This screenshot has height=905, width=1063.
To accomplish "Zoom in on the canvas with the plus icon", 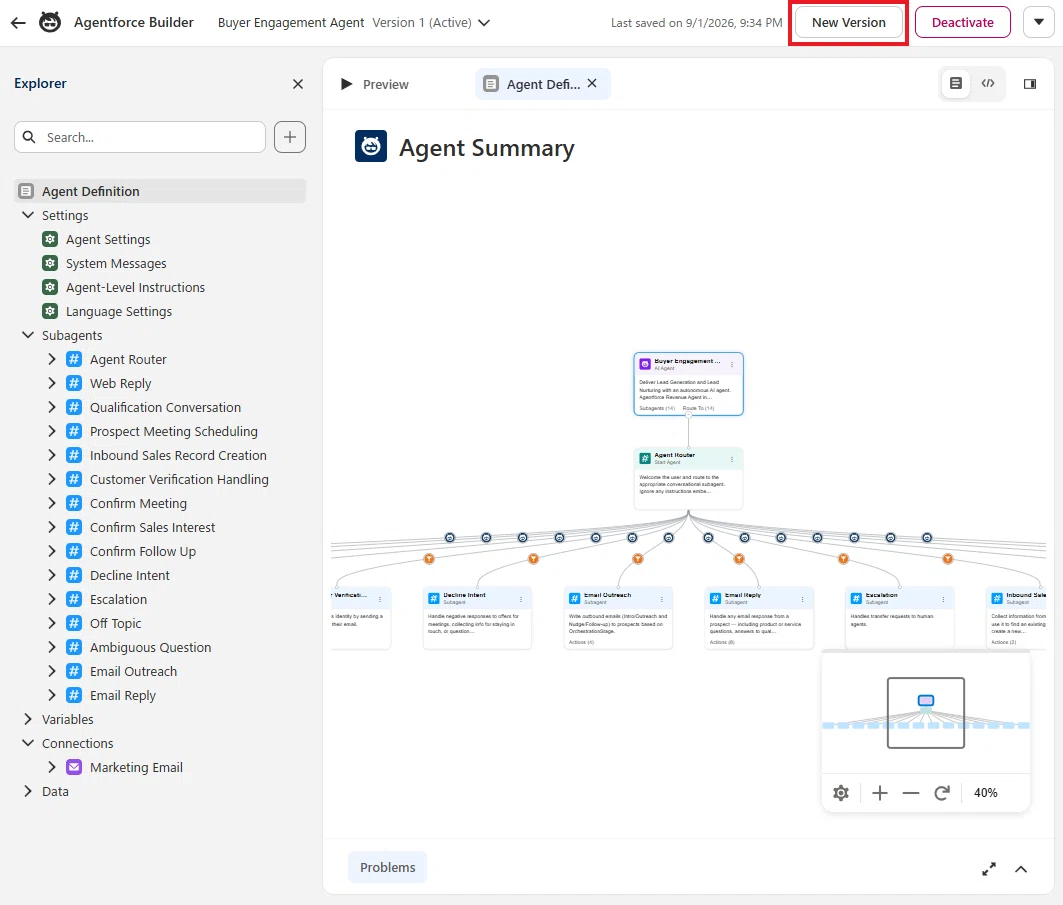I will pyautogui.click(x=879, y=792).
